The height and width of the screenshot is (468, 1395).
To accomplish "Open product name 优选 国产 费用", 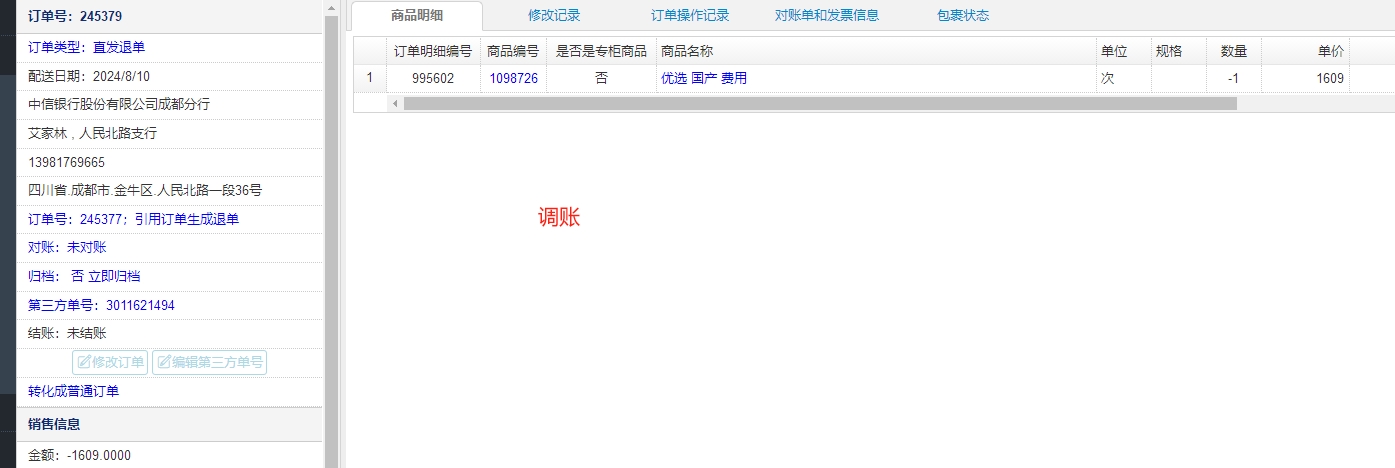I will (x=703, y=78).
